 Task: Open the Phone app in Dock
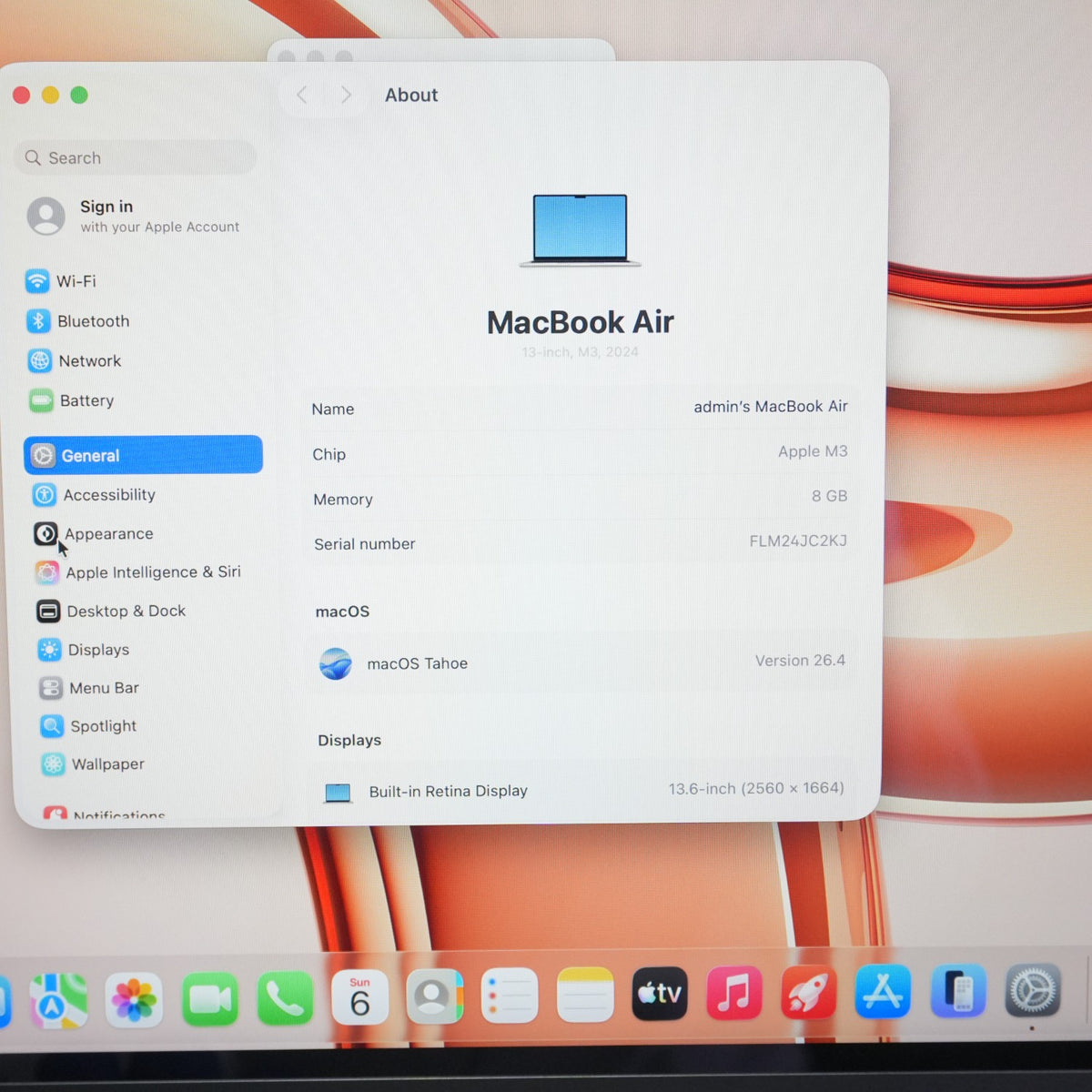(285, 999)
